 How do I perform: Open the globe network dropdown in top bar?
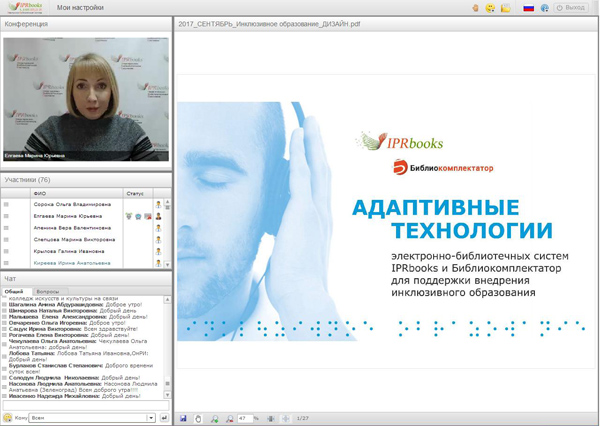(x=545, y=8)
